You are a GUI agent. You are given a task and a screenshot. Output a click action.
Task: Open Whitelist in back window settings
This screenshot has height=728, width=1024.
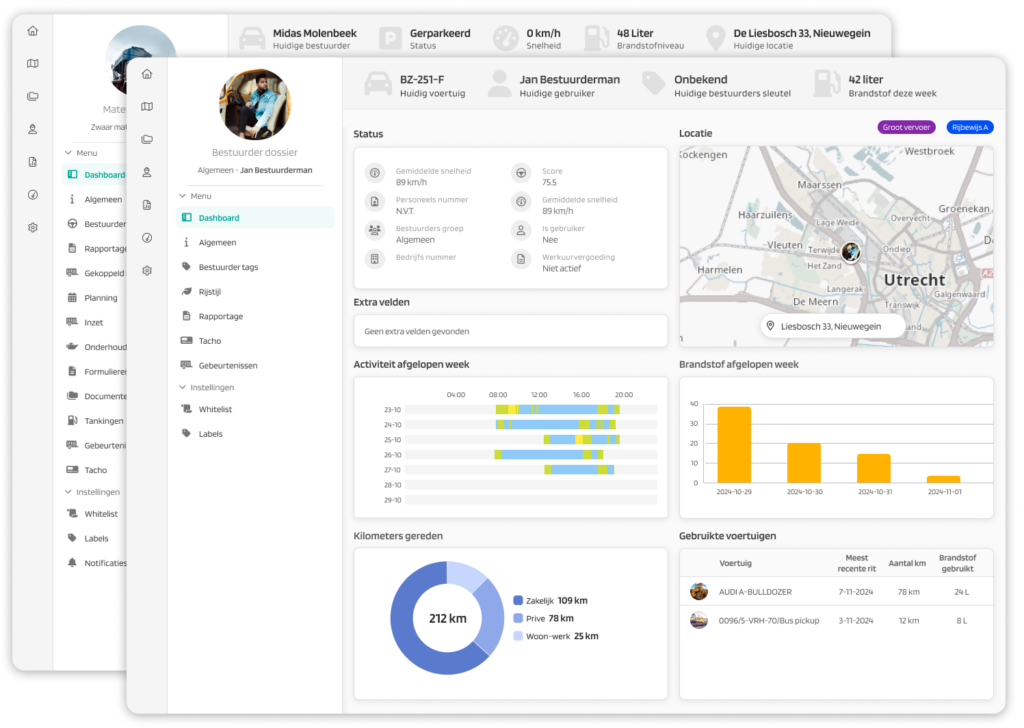[95, 514]
